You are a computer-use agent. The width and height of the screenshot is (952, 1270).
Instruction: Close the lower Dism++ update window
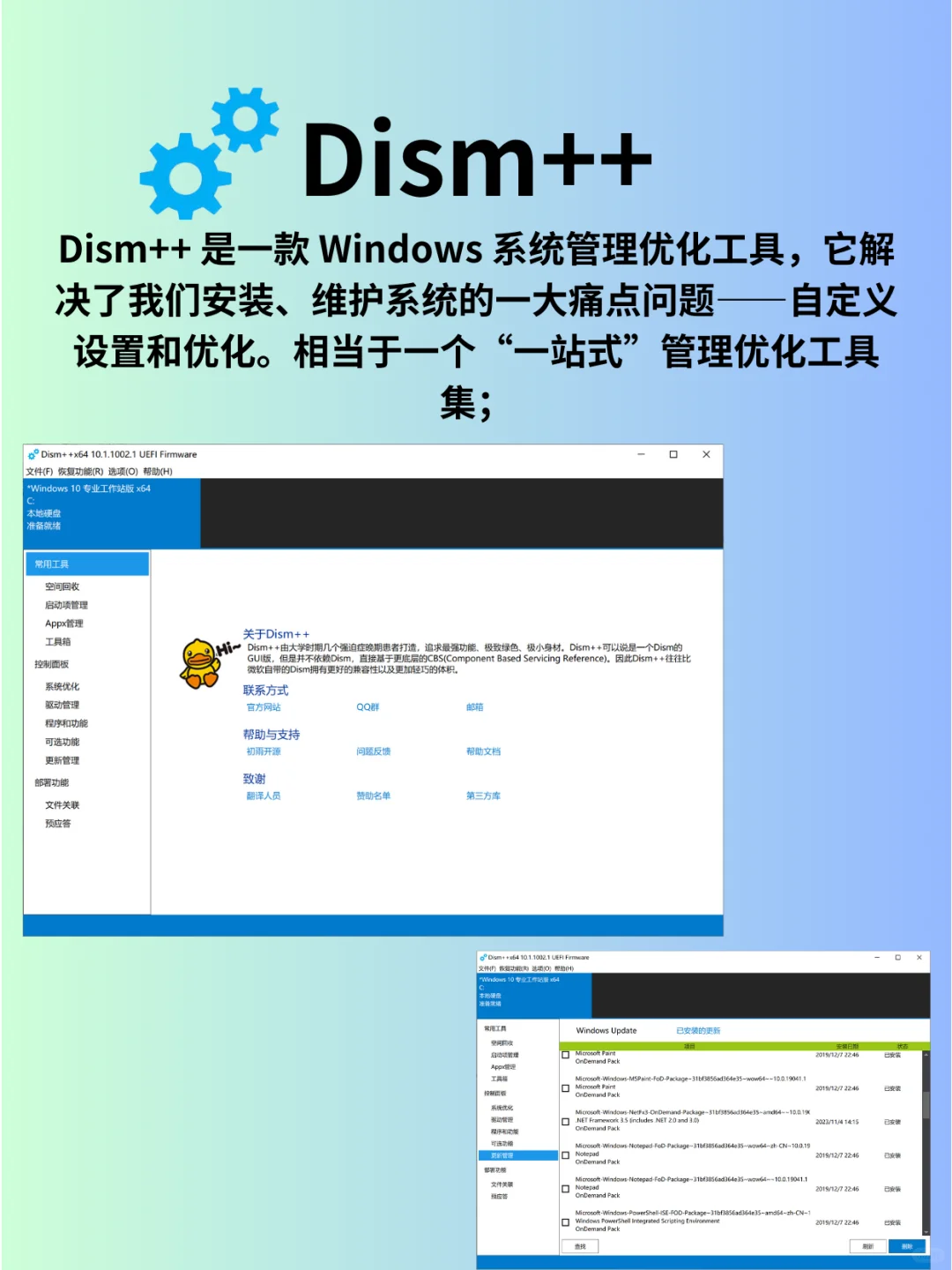tap(919, 957)
